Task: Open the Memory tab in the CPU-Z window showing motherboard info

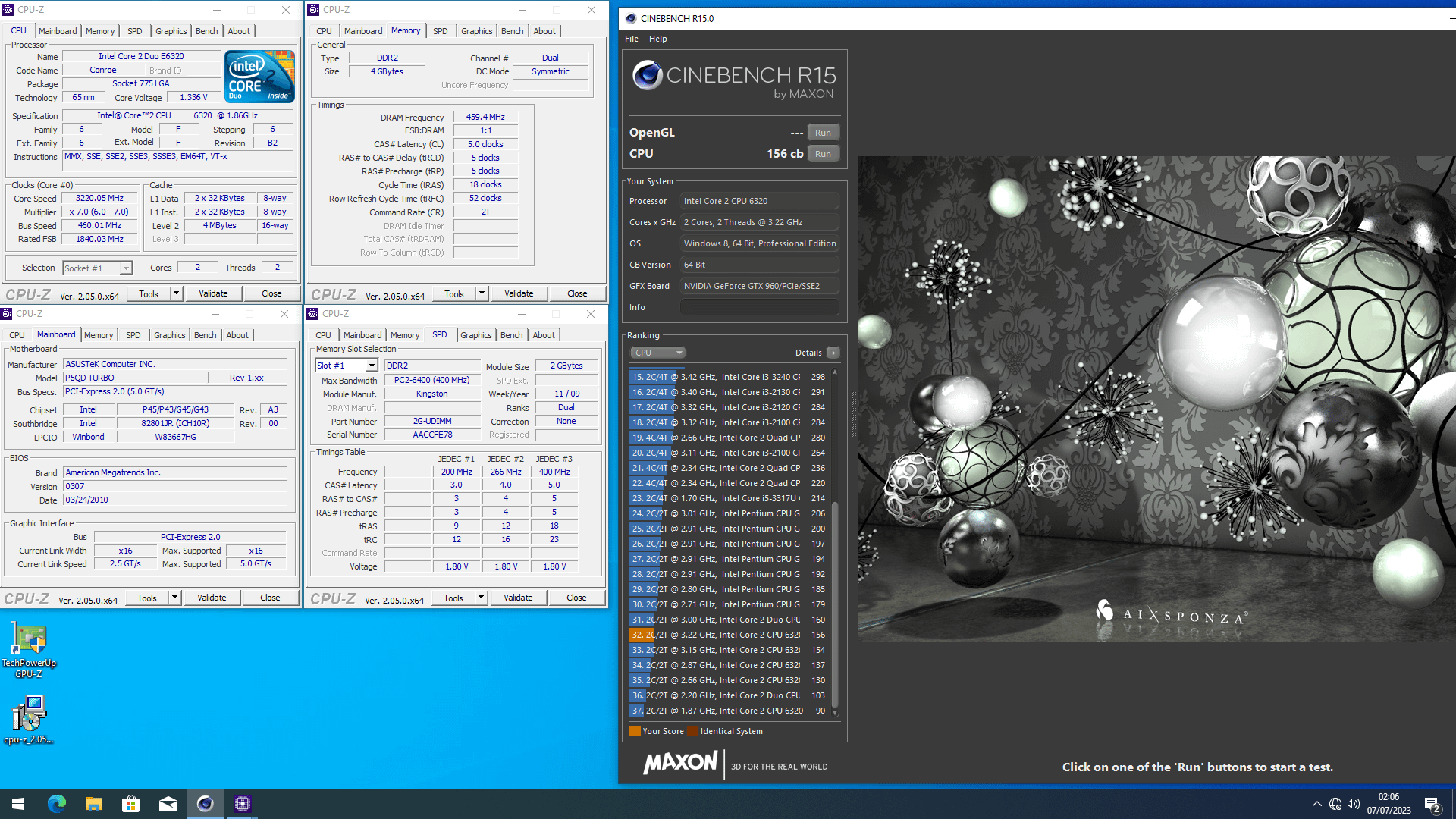Action: pyautogui.click(x=99, y=335)
